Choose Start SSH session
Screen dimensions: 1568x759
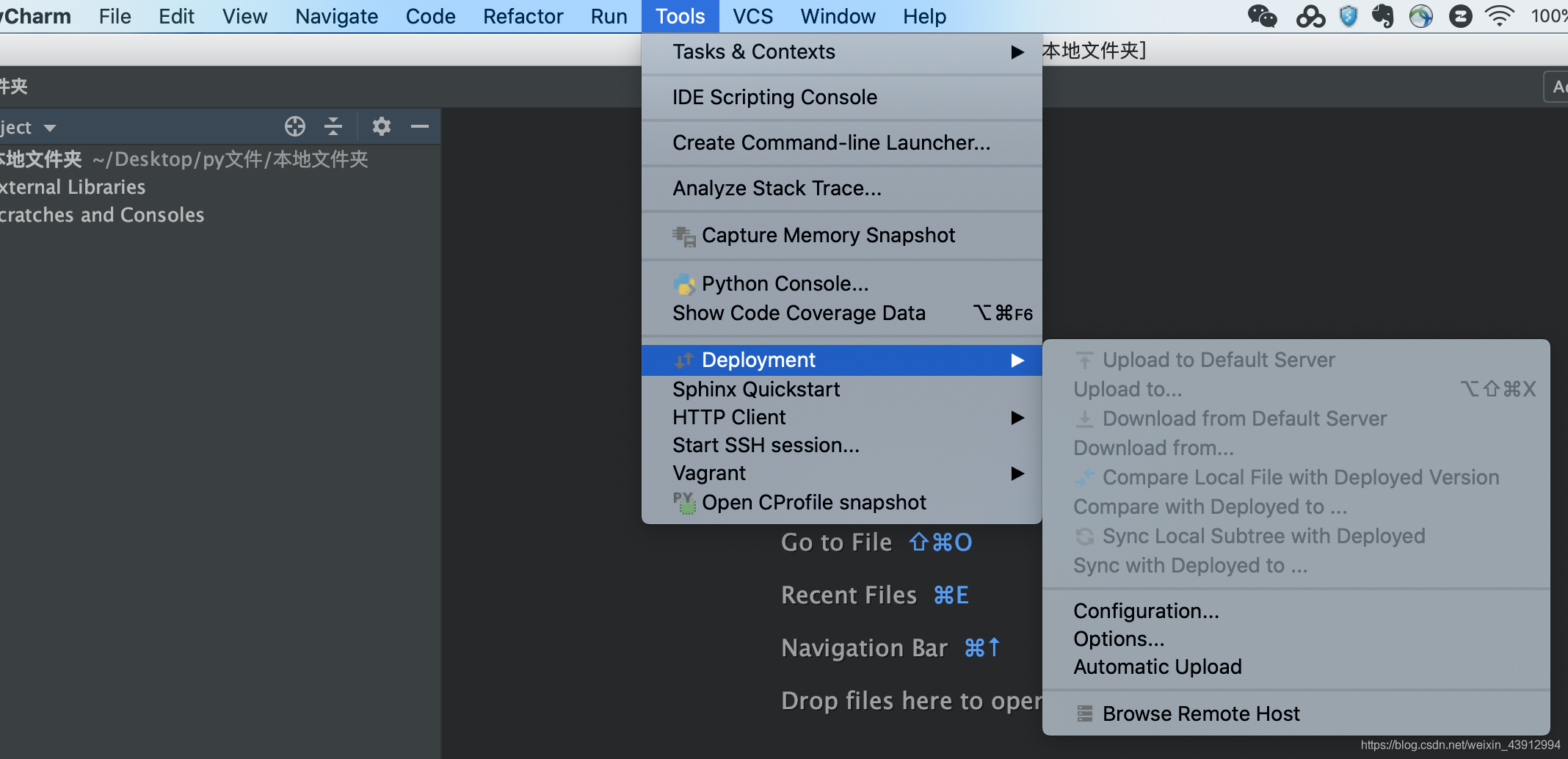pos(842,446)
